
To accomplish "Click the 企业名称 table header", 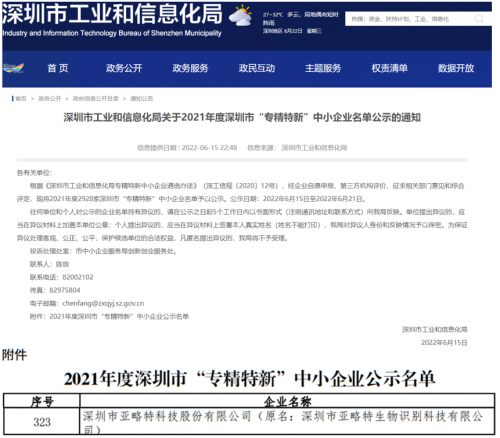I will [287, 402].
